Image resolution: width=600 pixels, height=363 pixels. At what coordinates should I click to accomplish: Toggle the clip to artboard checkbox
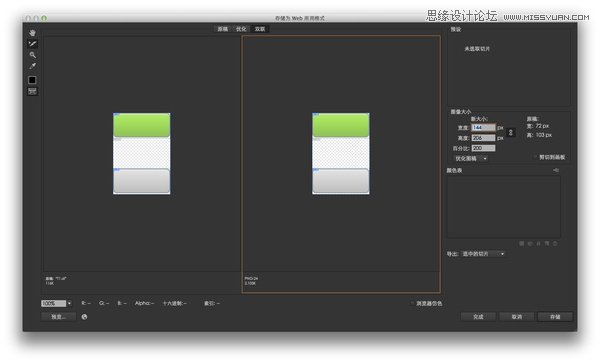click(535, 157)
